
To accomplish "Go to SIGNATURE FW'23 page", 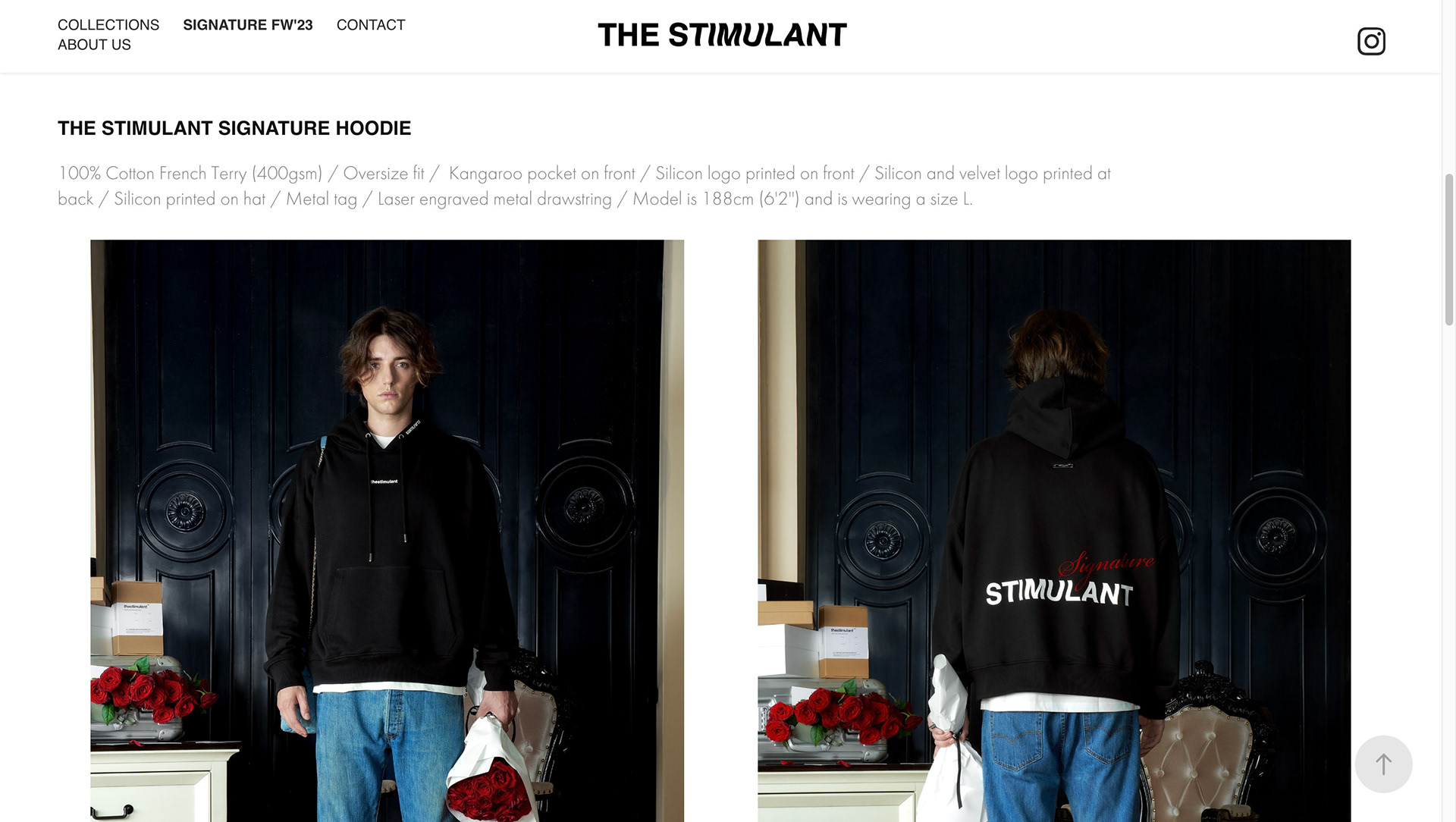I will click(x=248, y=25).
